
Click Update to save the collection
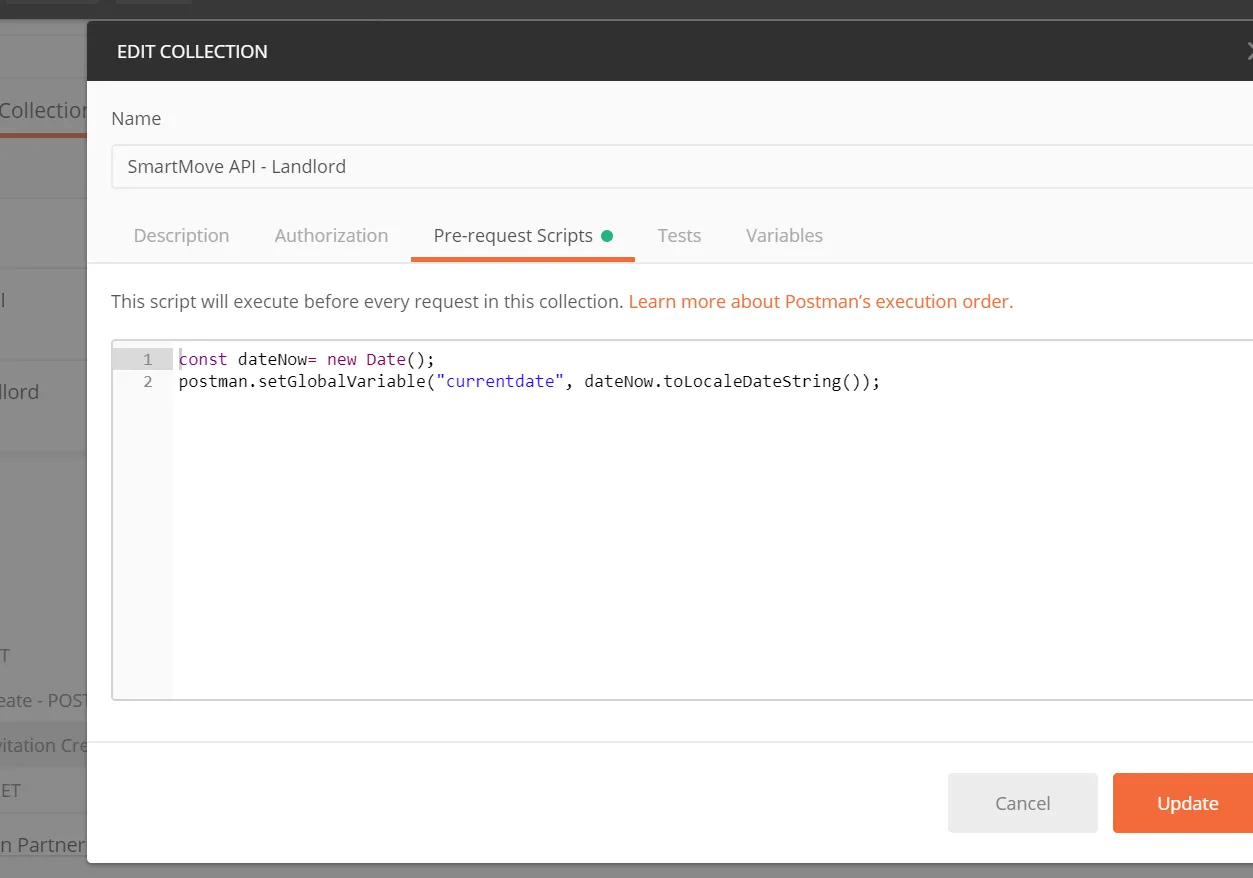point(1186,803)
